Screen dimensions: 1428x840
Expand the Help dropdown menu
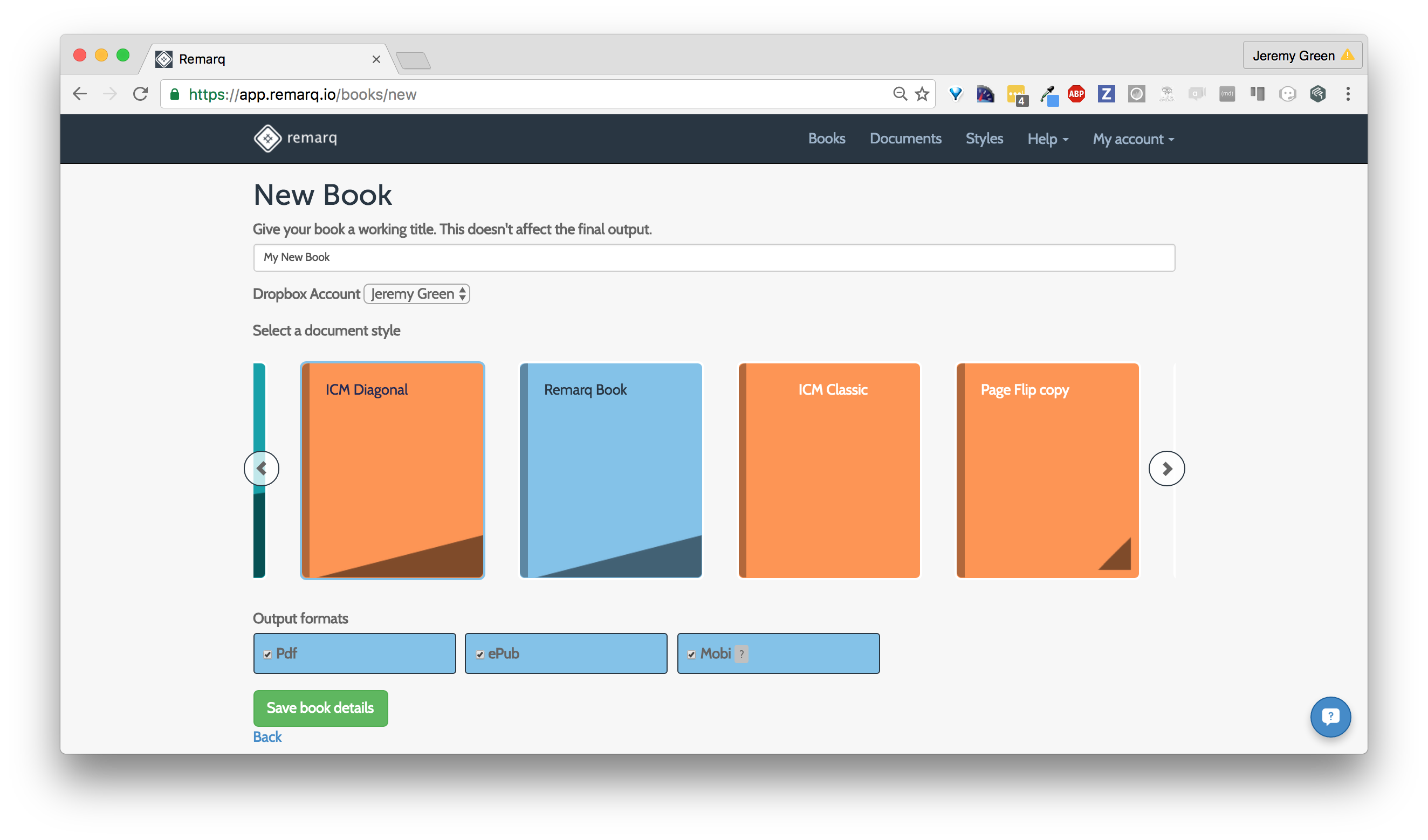tap(1047, 139)
